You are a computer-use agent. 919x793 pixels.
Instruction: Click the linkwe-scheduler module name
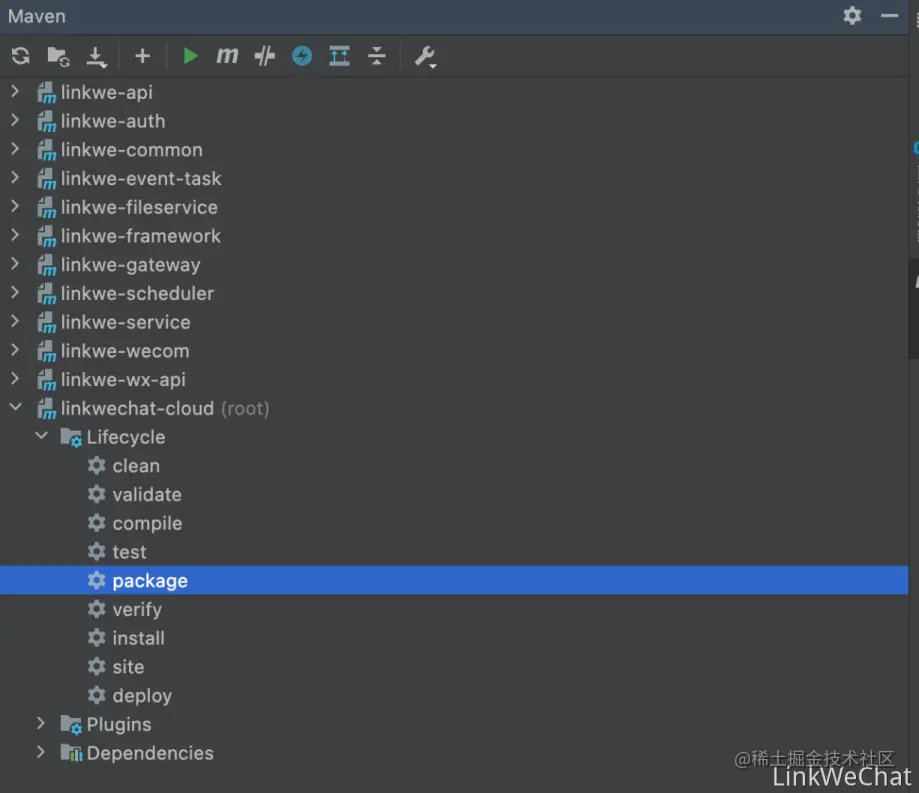pos(137,293)
